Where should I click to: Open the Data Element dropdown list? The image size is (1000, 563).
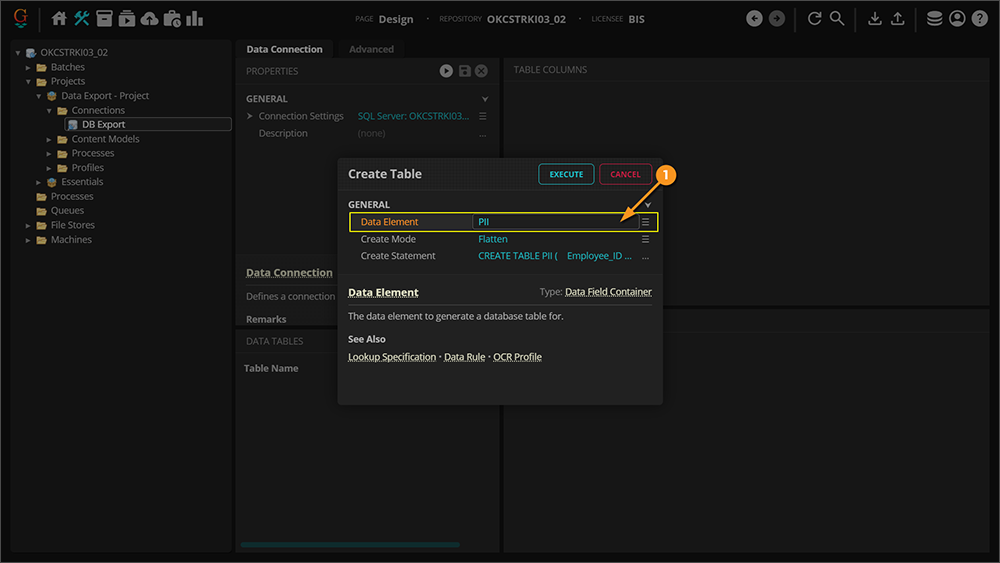point(645,222)
